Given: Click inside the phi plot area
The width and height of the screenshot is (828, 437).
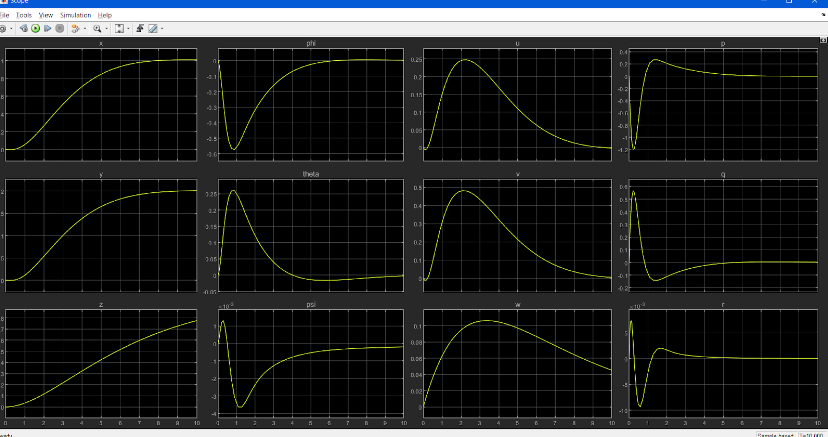Looking at the screenshot, I should pyautogui.click(x=310, y=105).
